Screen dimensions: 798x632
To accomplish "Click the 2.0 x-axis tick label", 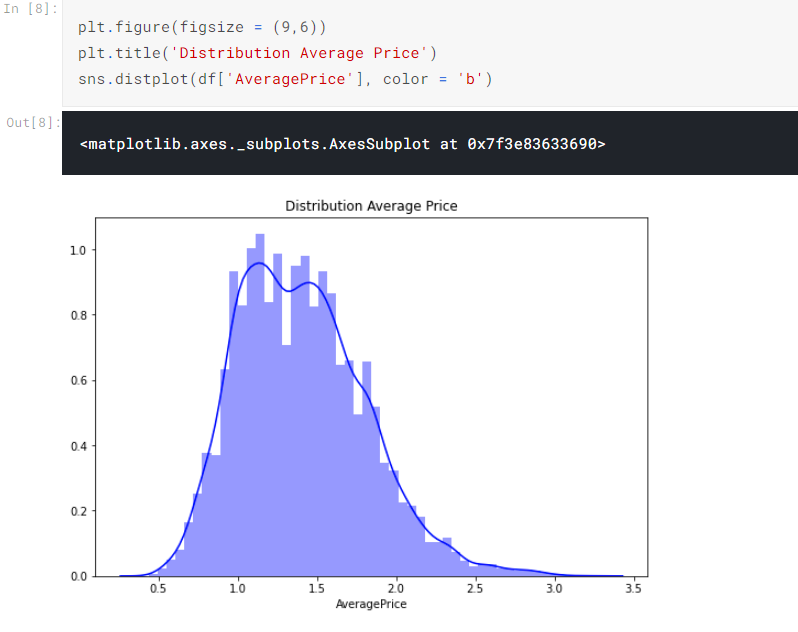I will point(396,589).
